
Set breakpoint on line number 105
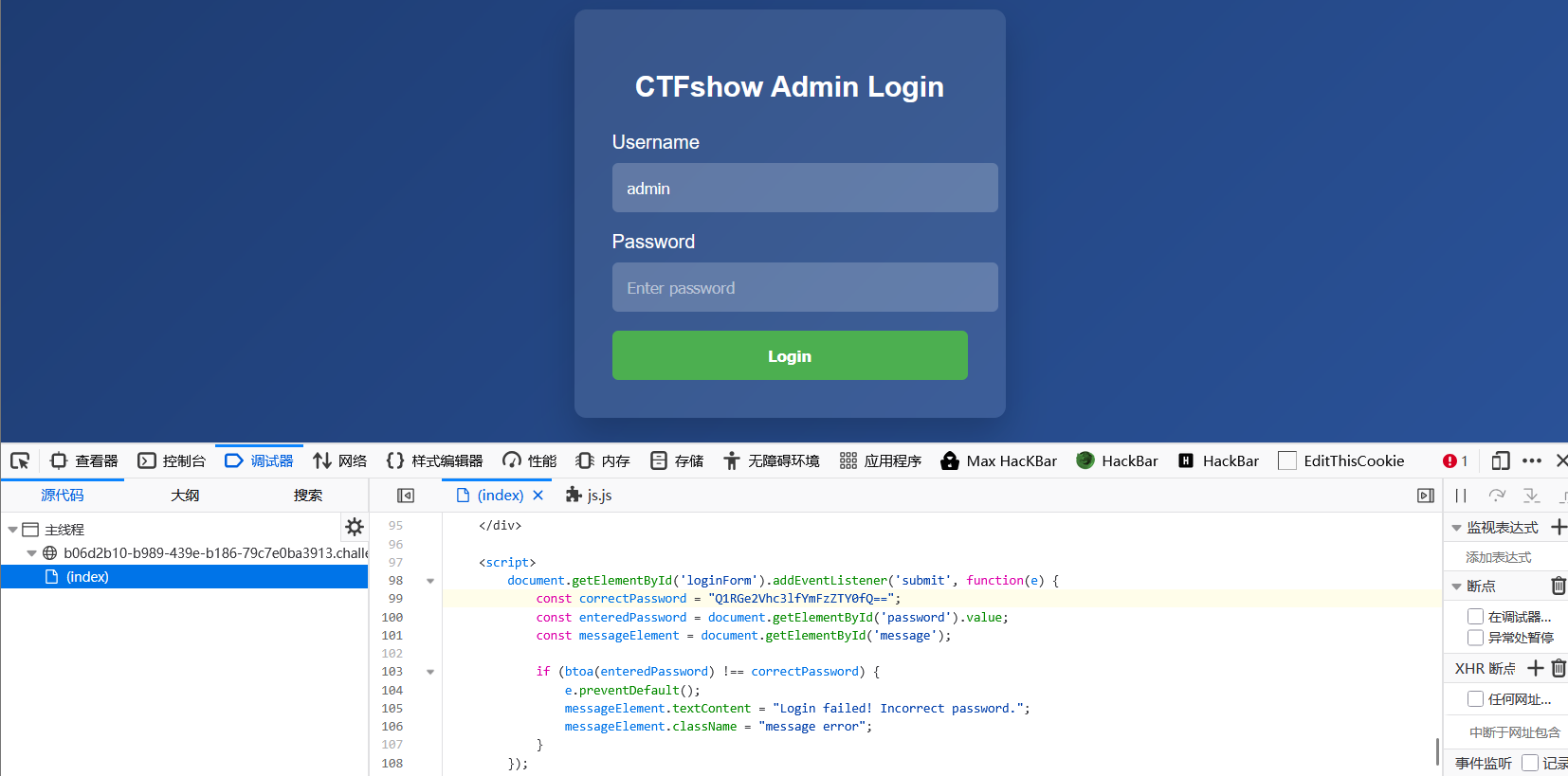(392, 709)
